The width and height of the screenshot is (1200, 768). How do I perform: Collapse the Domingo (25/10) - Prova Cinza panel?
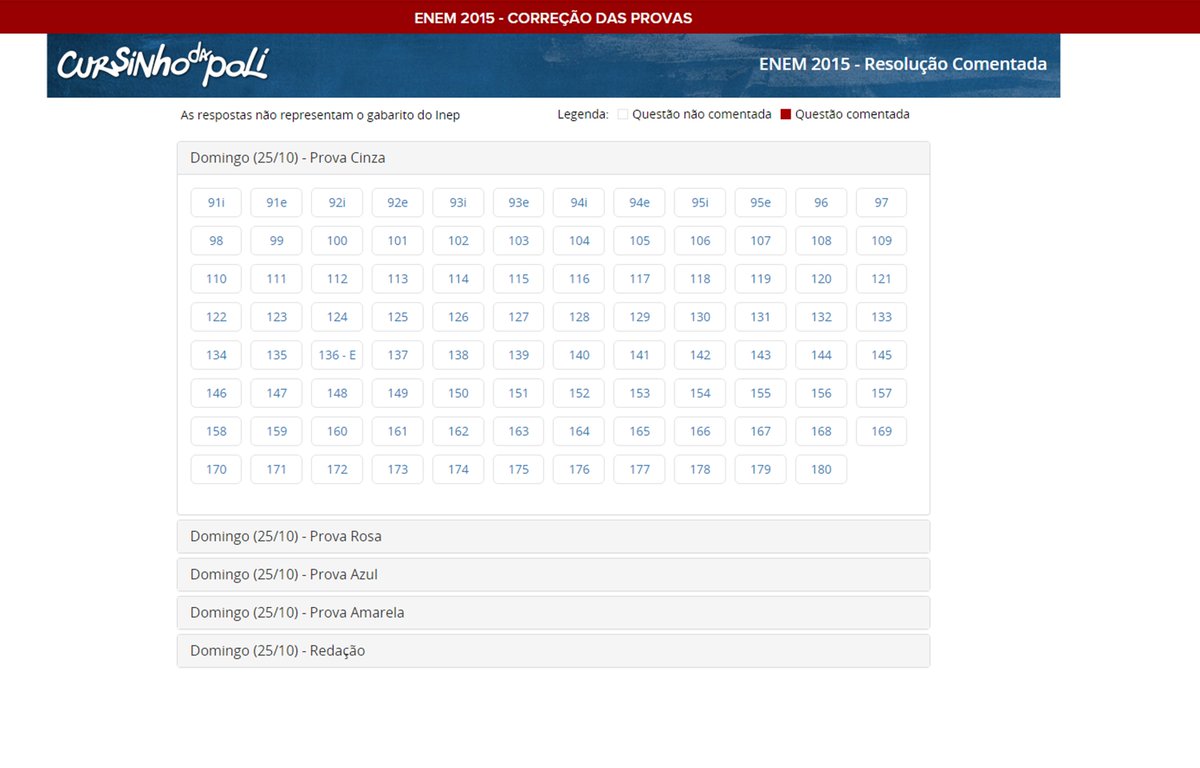click(x=553, y=158)
